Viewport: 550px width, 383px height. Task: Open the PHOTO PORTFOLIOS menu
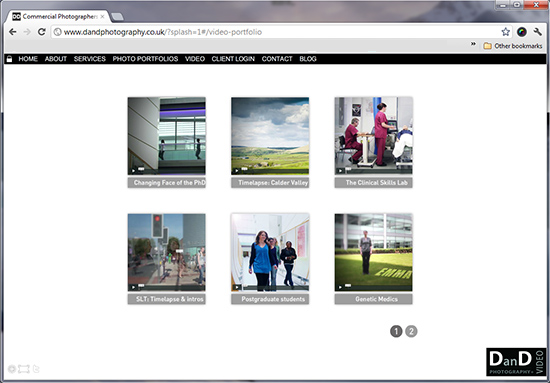point(145,59)
